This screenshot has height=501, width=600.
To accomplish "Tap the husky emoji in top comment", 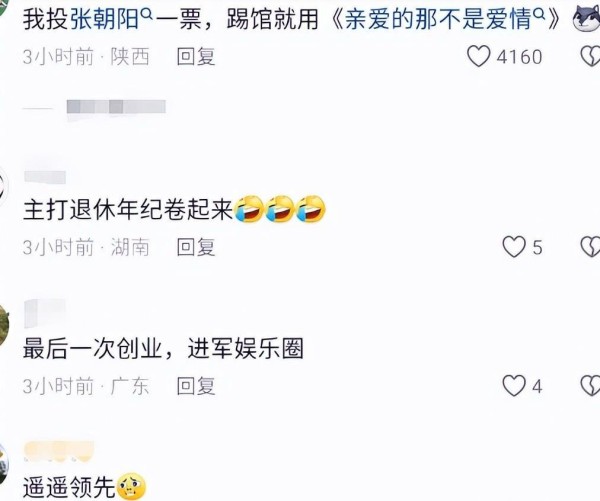I will (x=586, y=18).
